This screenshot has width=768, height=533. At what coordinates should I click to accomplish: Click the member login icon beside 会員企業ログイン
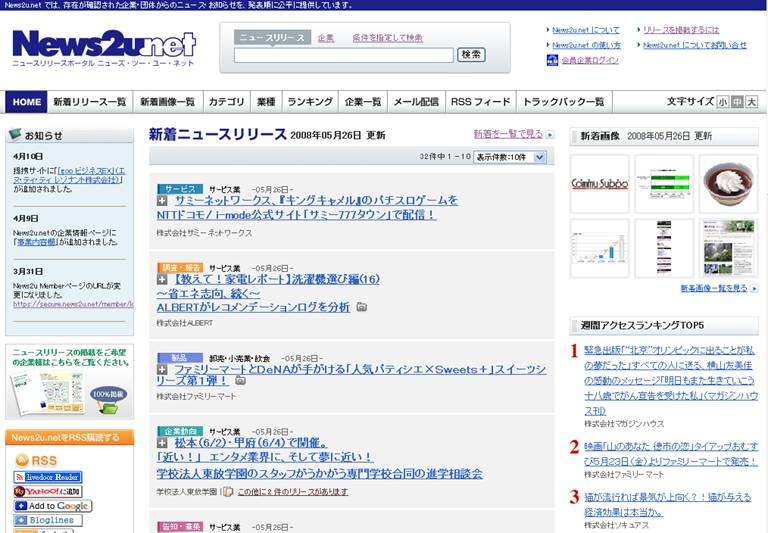coord(552,60)
